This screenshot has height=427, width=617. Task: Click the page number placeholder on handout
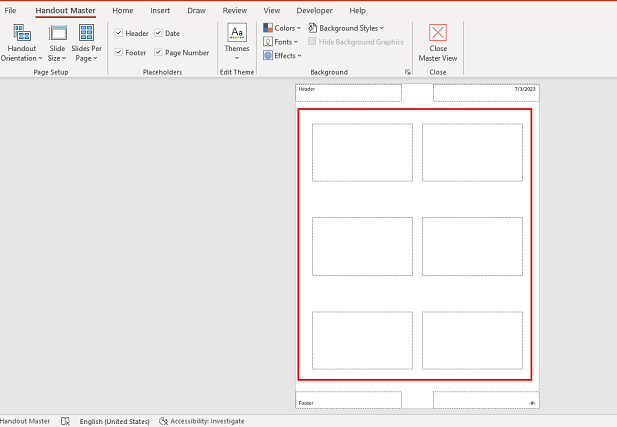(x=486, y=400)
